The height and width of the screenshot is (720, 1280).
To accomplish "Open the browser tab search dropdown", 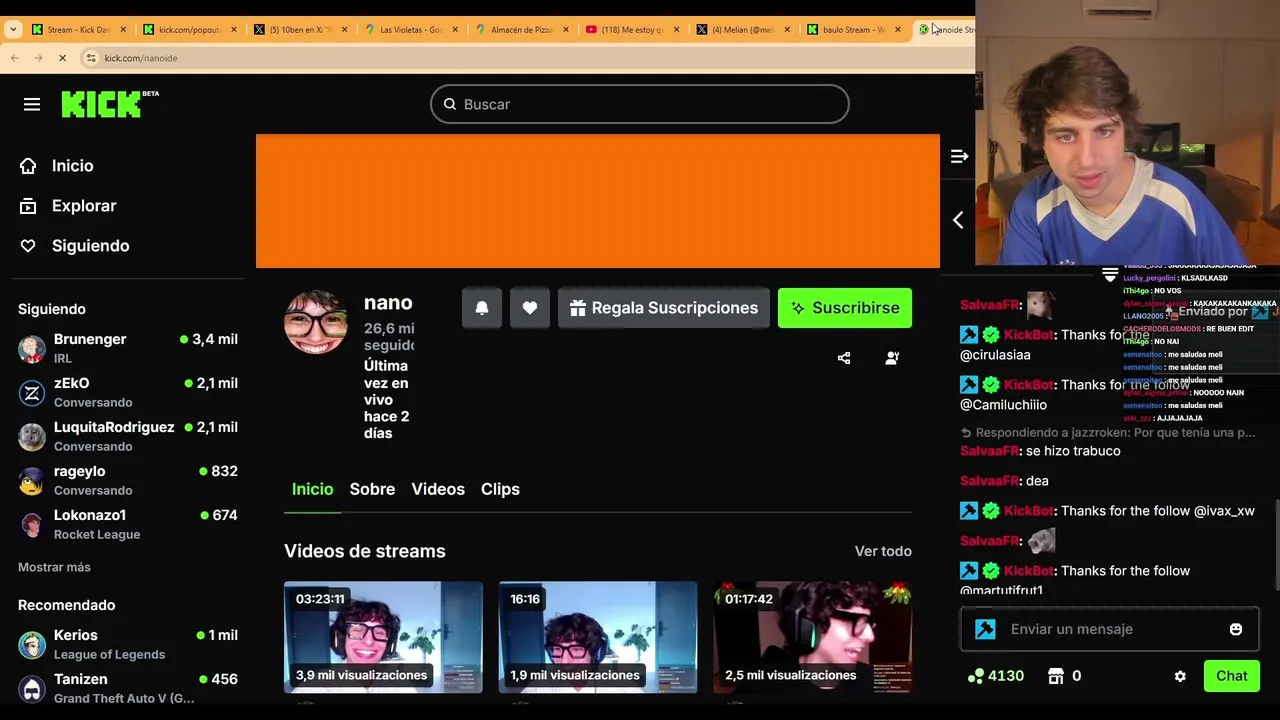I will click(13, 30).
